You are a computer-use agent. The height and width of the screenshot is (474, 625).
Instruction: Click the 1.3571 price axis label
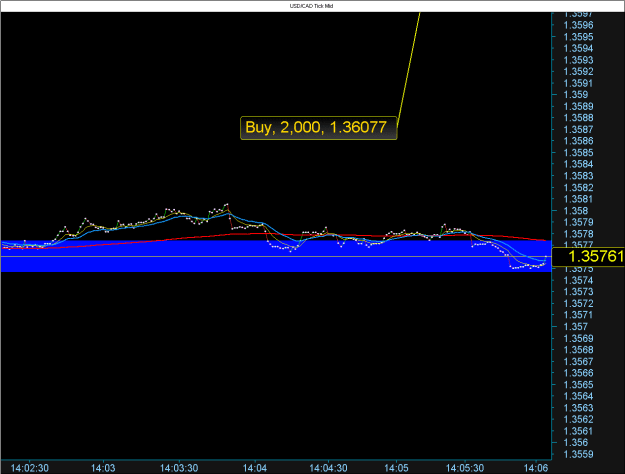[578, 315]
